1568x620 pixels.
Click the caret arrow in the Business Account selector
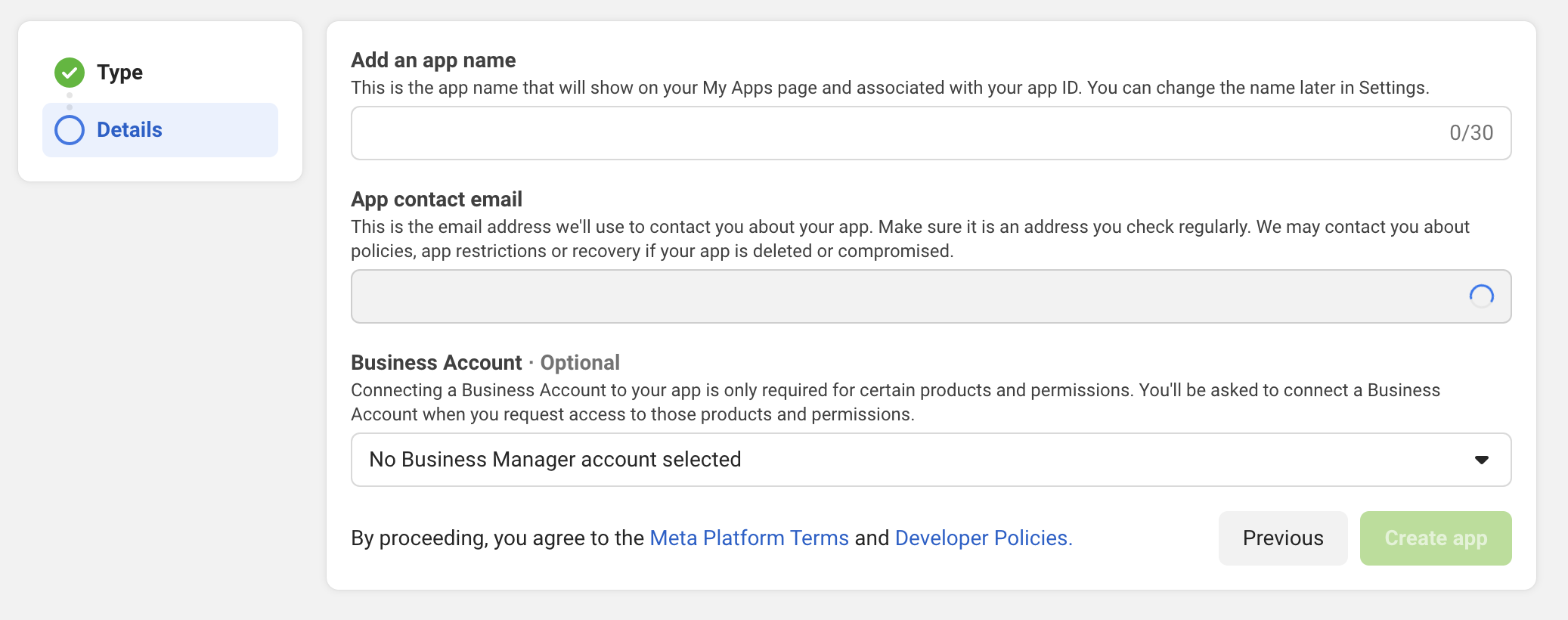(x=1481, y=460)
